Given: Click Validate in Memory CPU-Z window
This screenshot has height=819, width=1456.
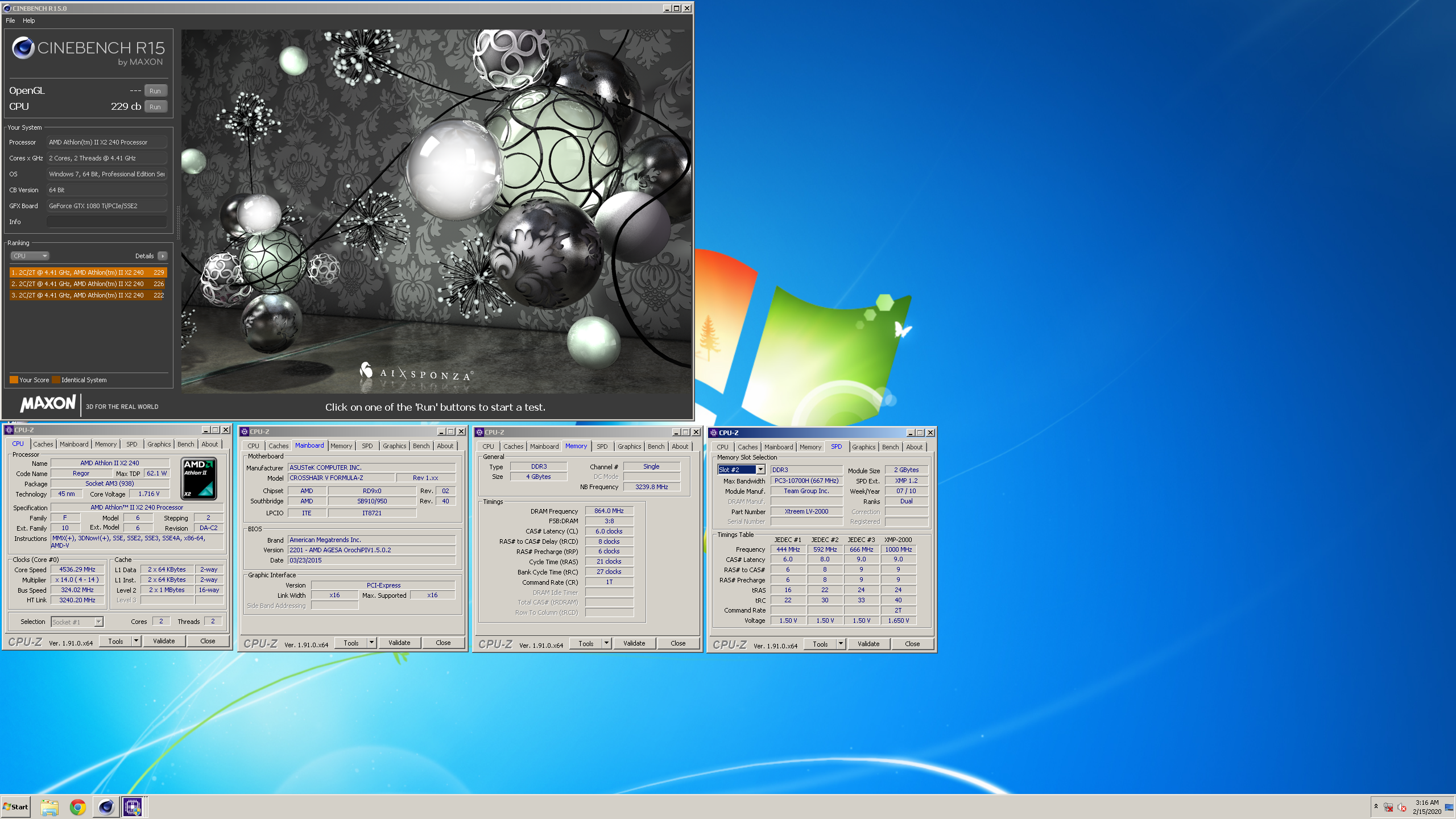Looking at the screenshot, I should (634, 643).
